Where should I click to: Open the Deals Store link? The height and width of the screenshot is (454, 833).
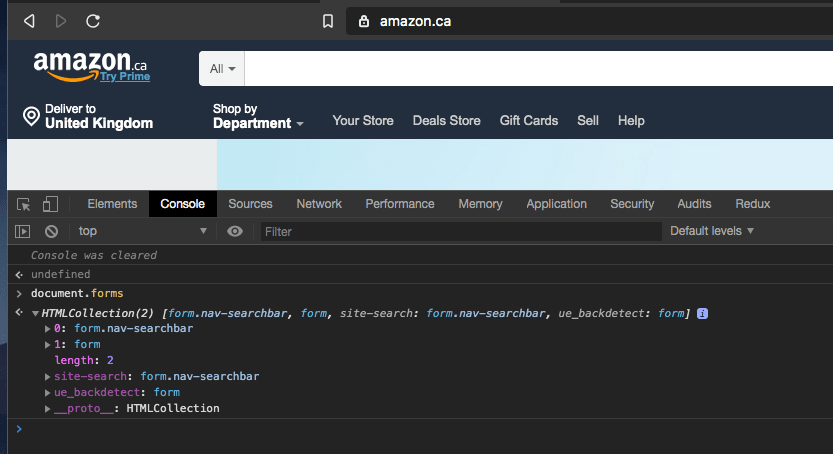coord(446,121)
